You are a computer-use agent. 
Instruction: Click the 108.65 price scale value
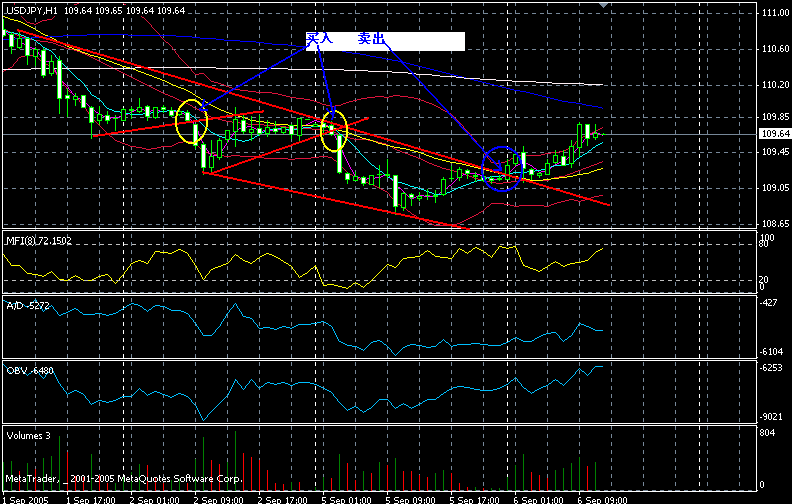(775, 223)
